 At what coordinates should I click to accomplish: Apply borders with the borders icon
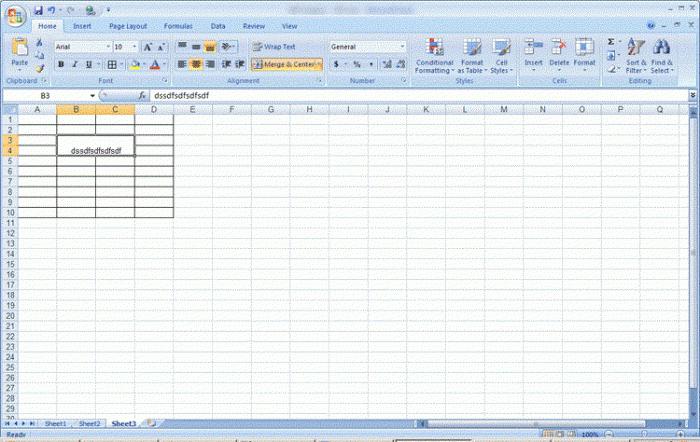tap(112, 65)
